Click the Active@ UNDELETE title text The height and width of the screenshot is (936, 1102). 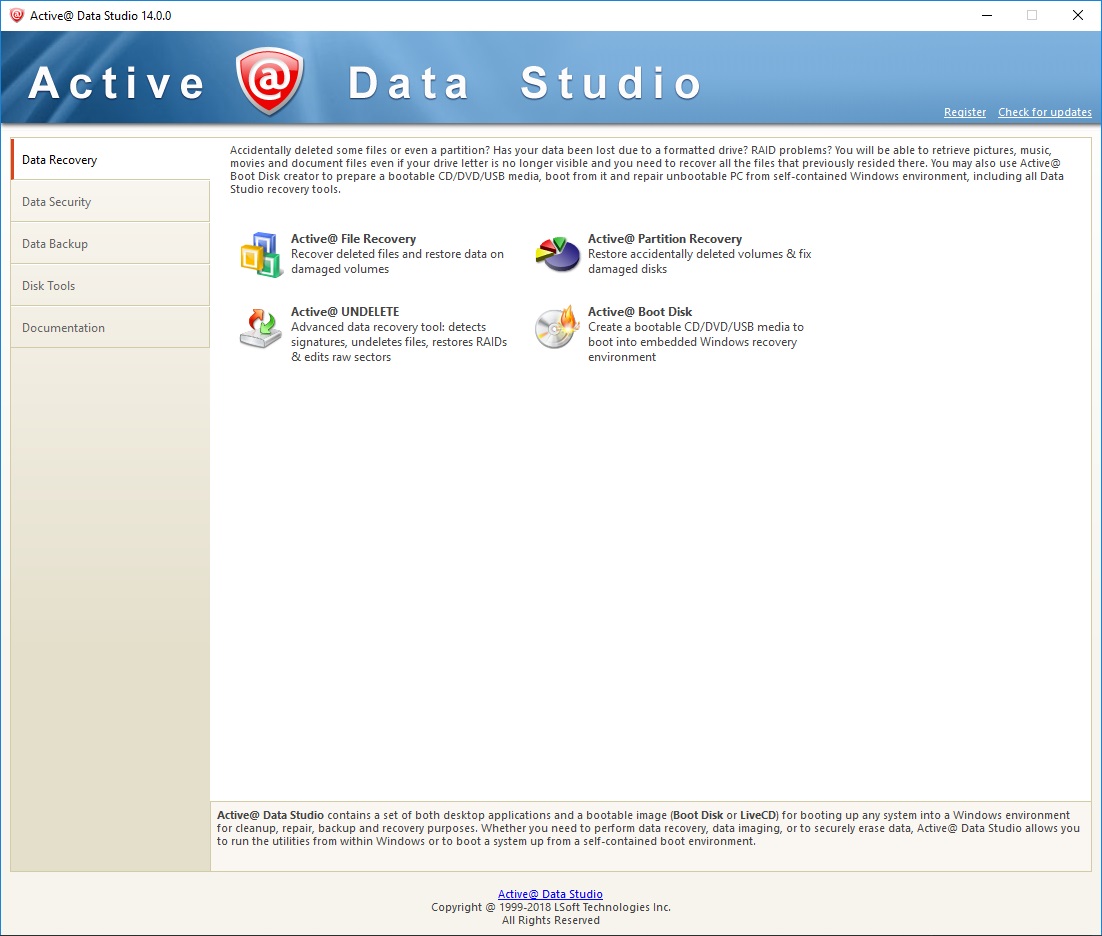[344, 312]
